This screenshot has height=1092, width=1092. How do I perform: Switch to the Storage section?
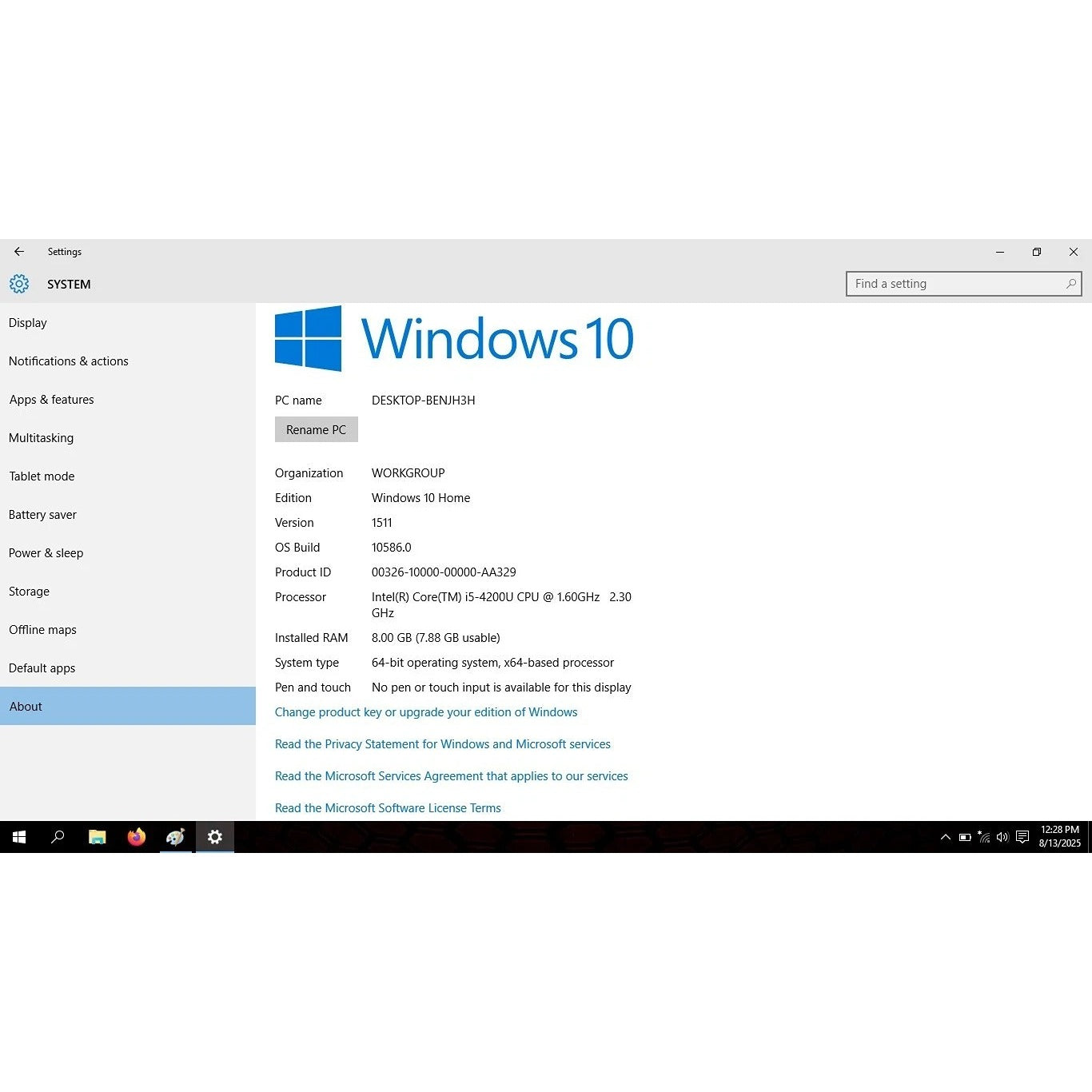pos(30,592)
